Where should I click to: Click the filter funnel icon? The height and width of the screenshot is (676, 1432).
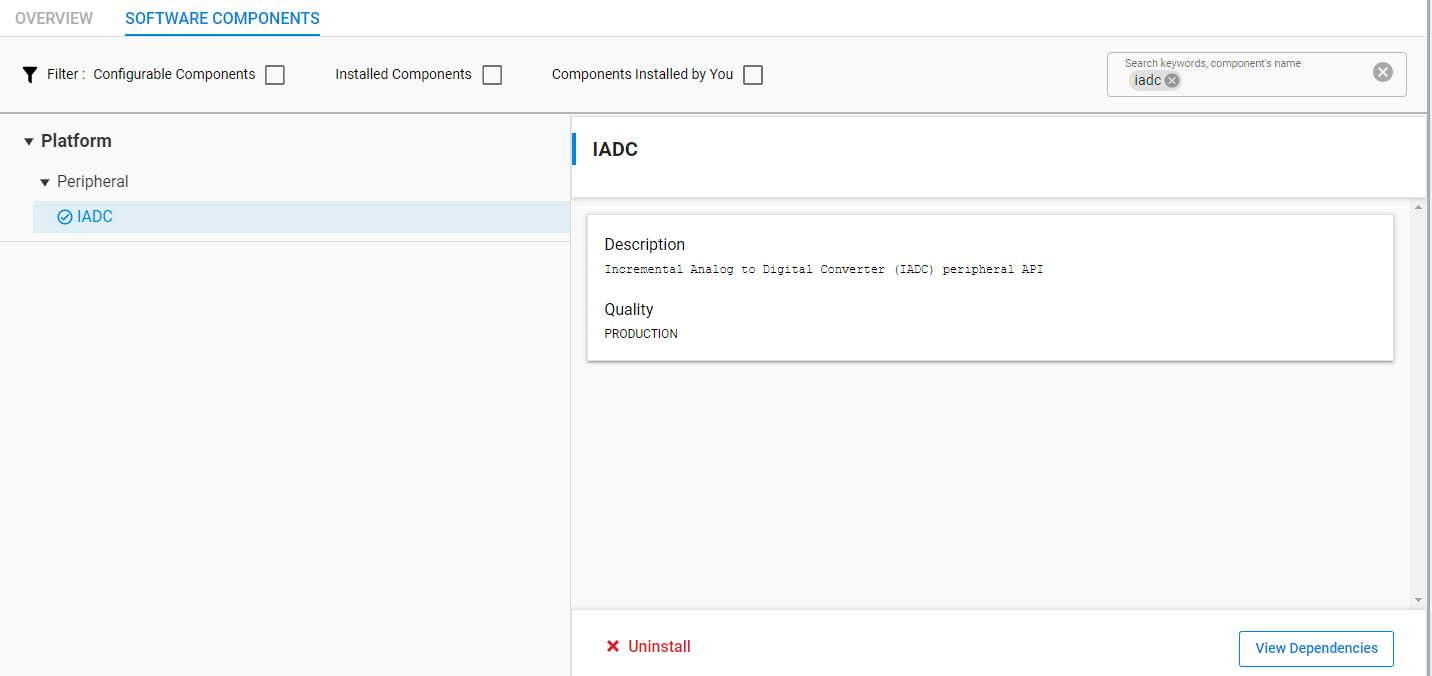point(29,74)
